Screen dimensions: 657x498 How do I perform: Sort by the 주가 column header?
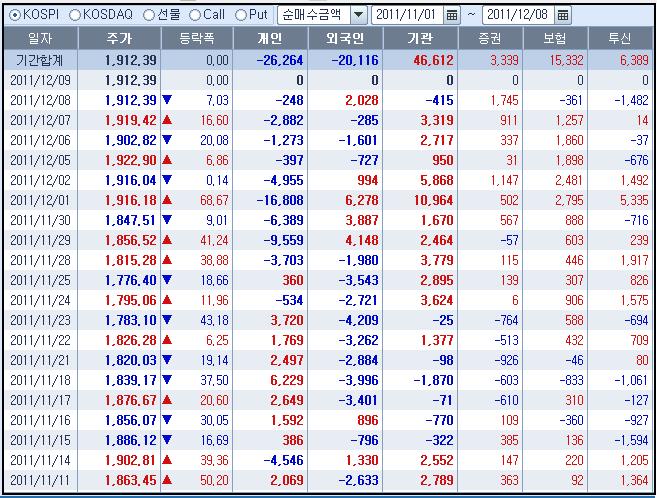click(x=119, y=39)
